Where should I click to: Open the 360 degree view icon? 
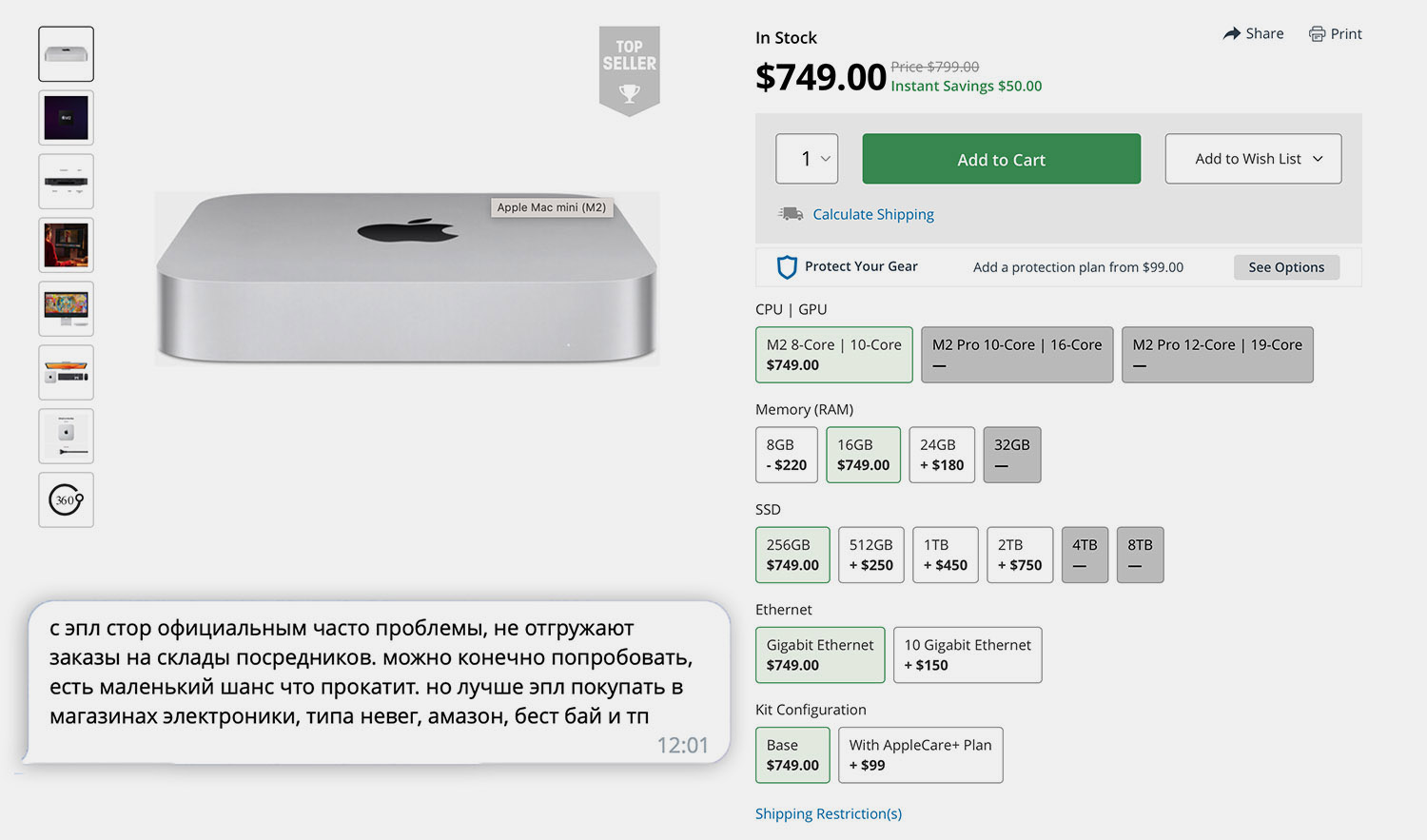[66, 499]
